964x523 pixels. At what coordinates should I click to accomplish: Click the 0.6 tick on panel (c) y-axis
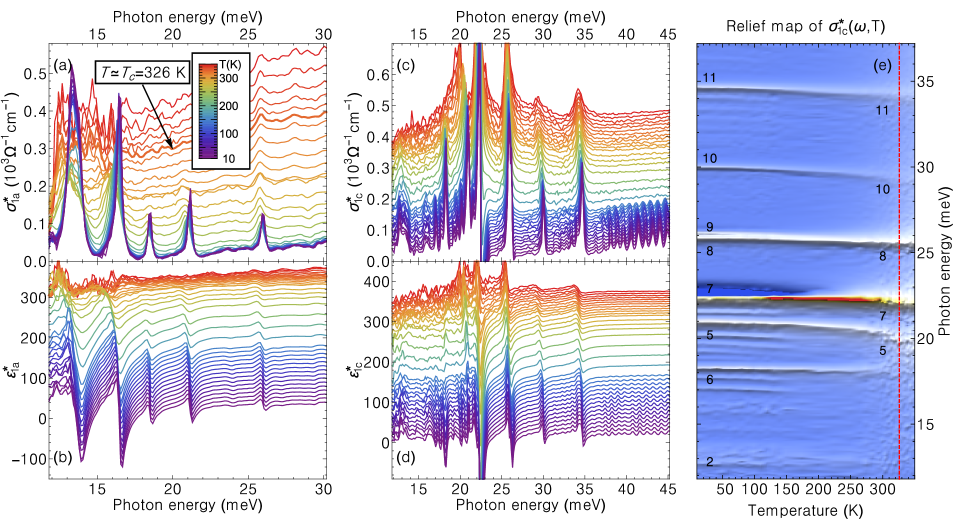point(378,74)
